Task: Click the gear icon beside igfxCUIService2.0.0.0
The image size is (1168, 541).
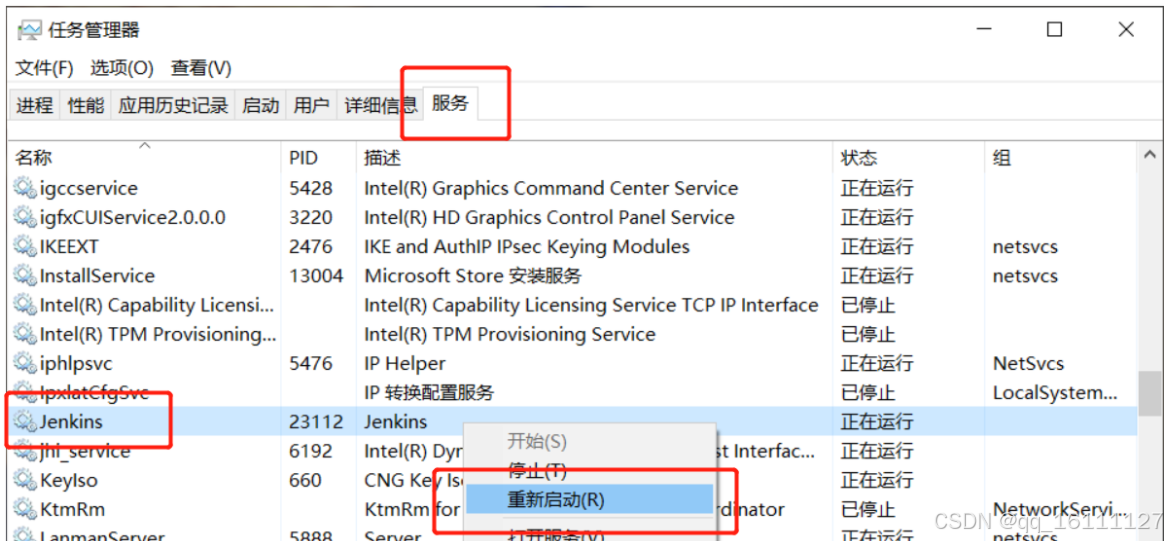Action: point(25,218)
